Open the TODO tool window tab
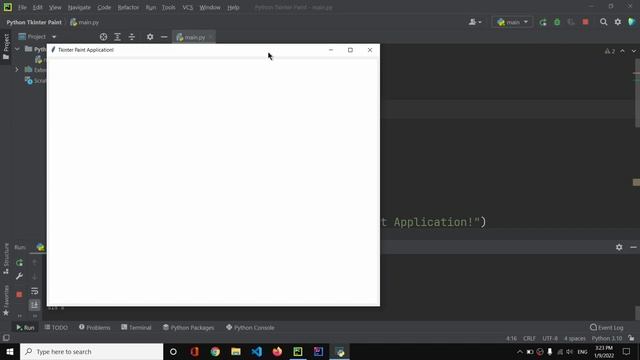 tap(56, 327)
